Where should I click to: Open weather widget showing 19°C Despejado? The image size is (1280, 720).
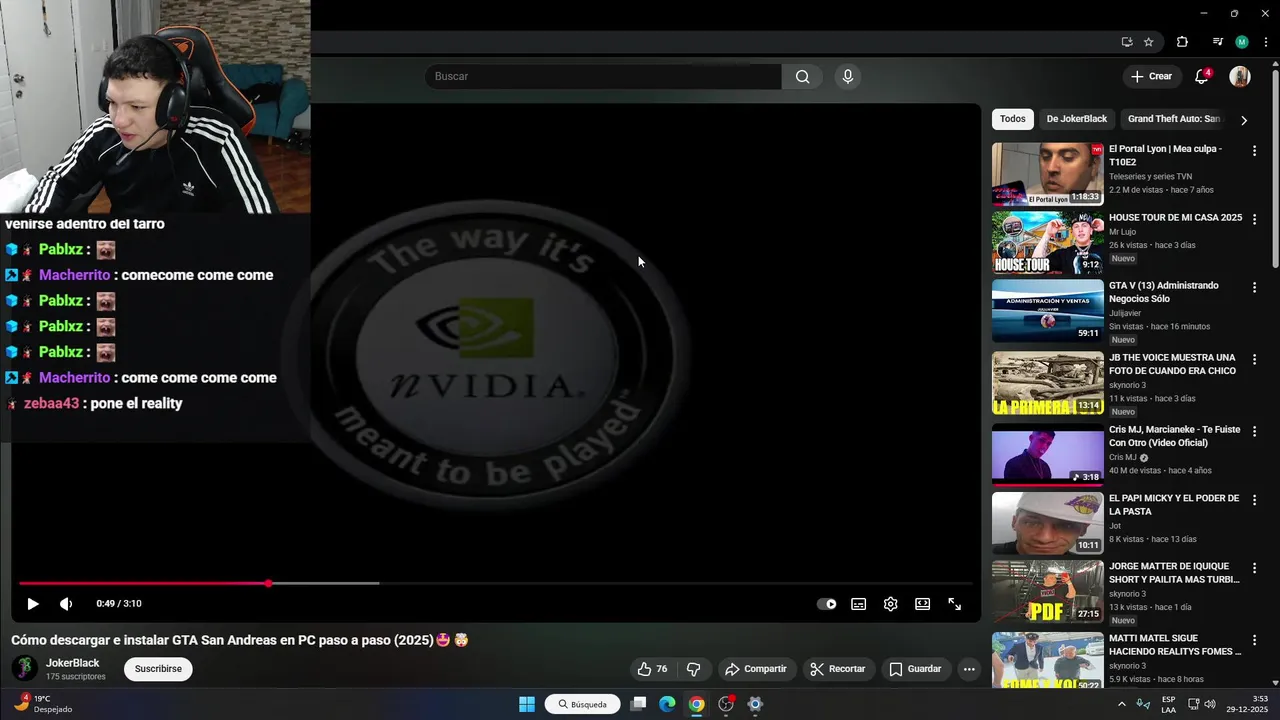44,704
